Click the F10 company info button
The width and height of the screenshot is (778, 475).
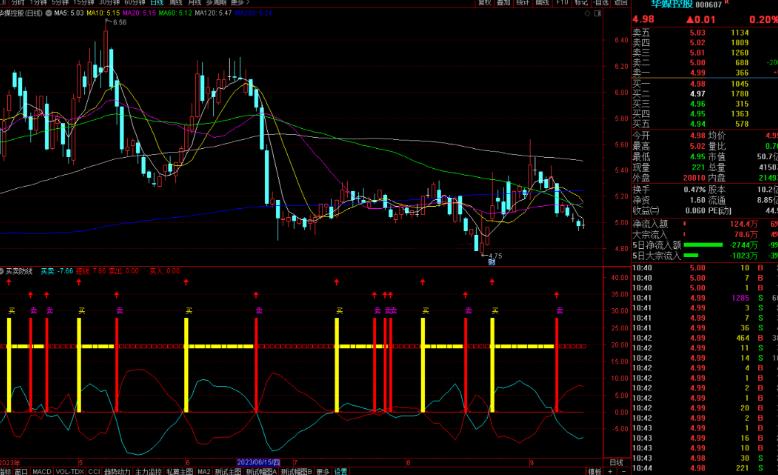[562, 2]
